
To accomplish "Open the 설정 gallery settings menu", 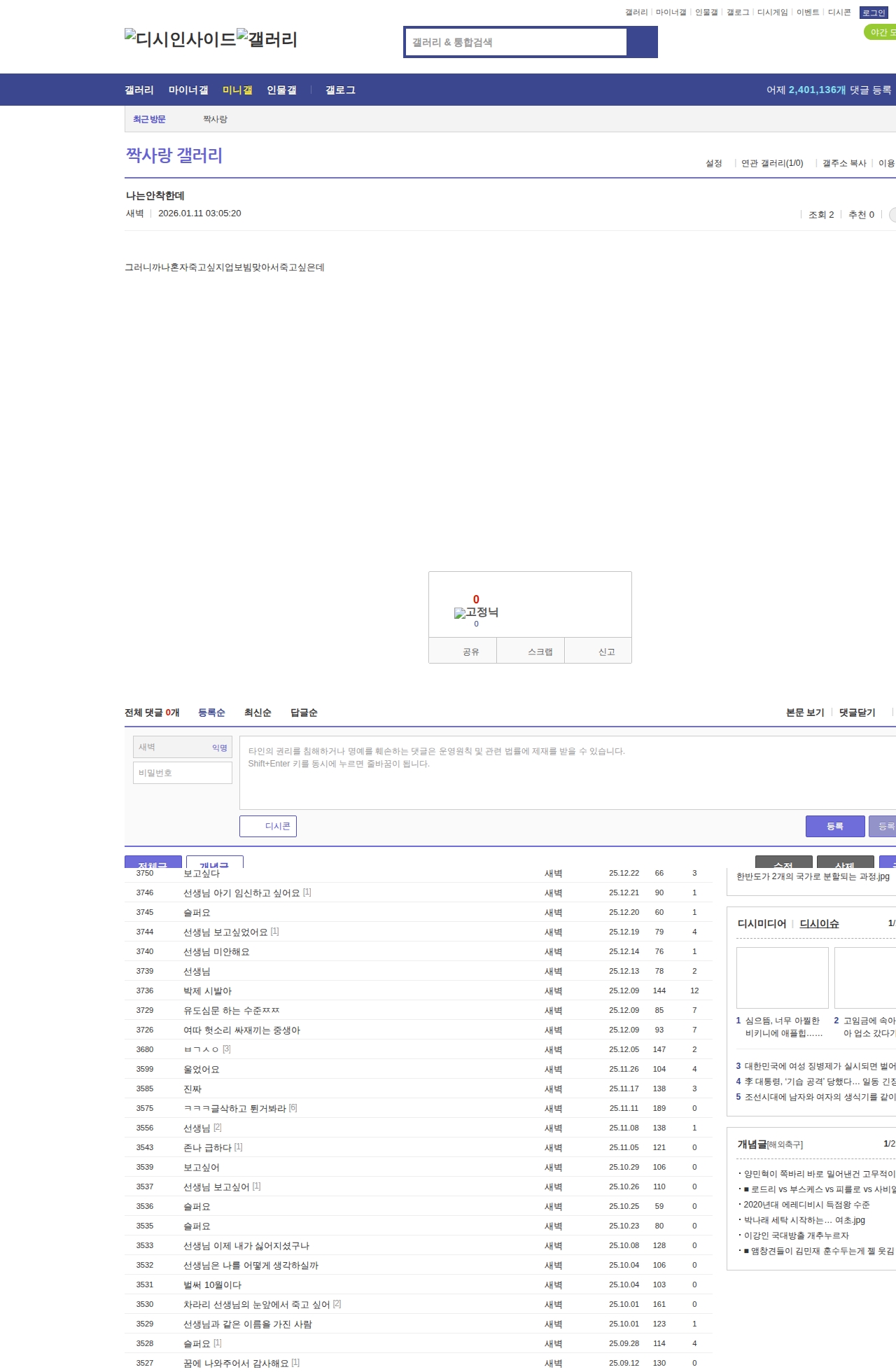I will click(713, 163).
